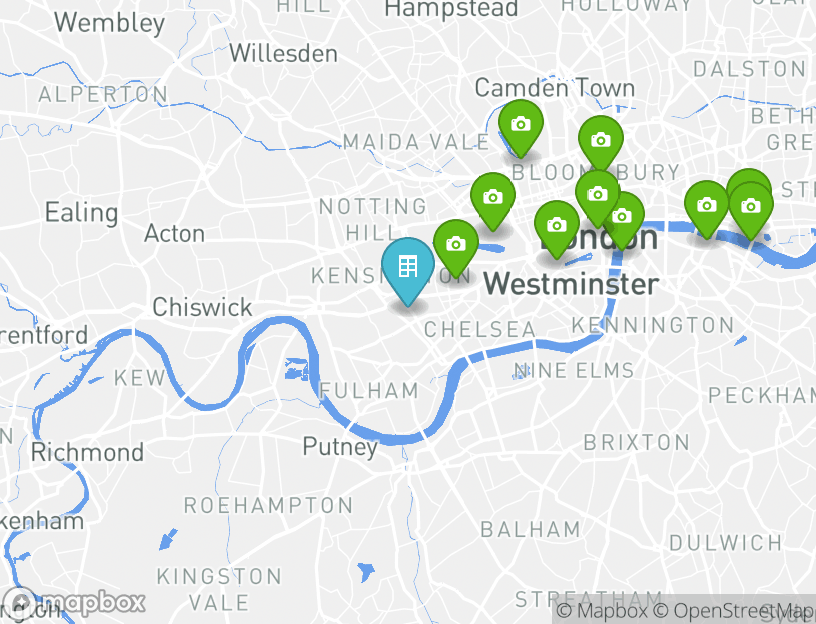816x624 pixels.
Task: Open the camera pin beside the blue hotel marker
Action: click(x=456, y=246)
